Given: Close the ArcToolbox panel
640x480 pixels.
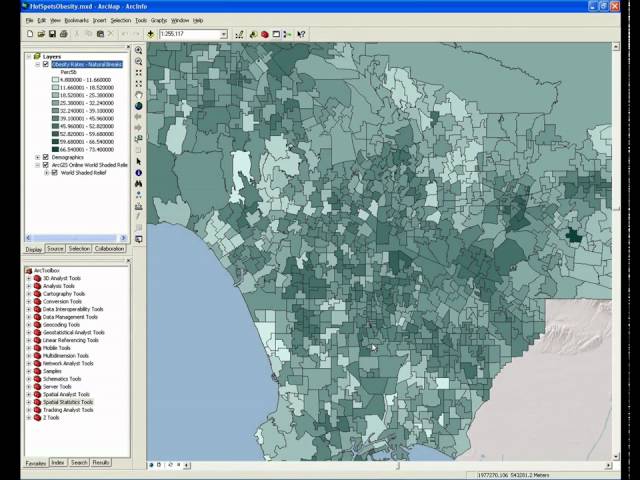Looking at the screenshot, I should click(x=128, y=260).
